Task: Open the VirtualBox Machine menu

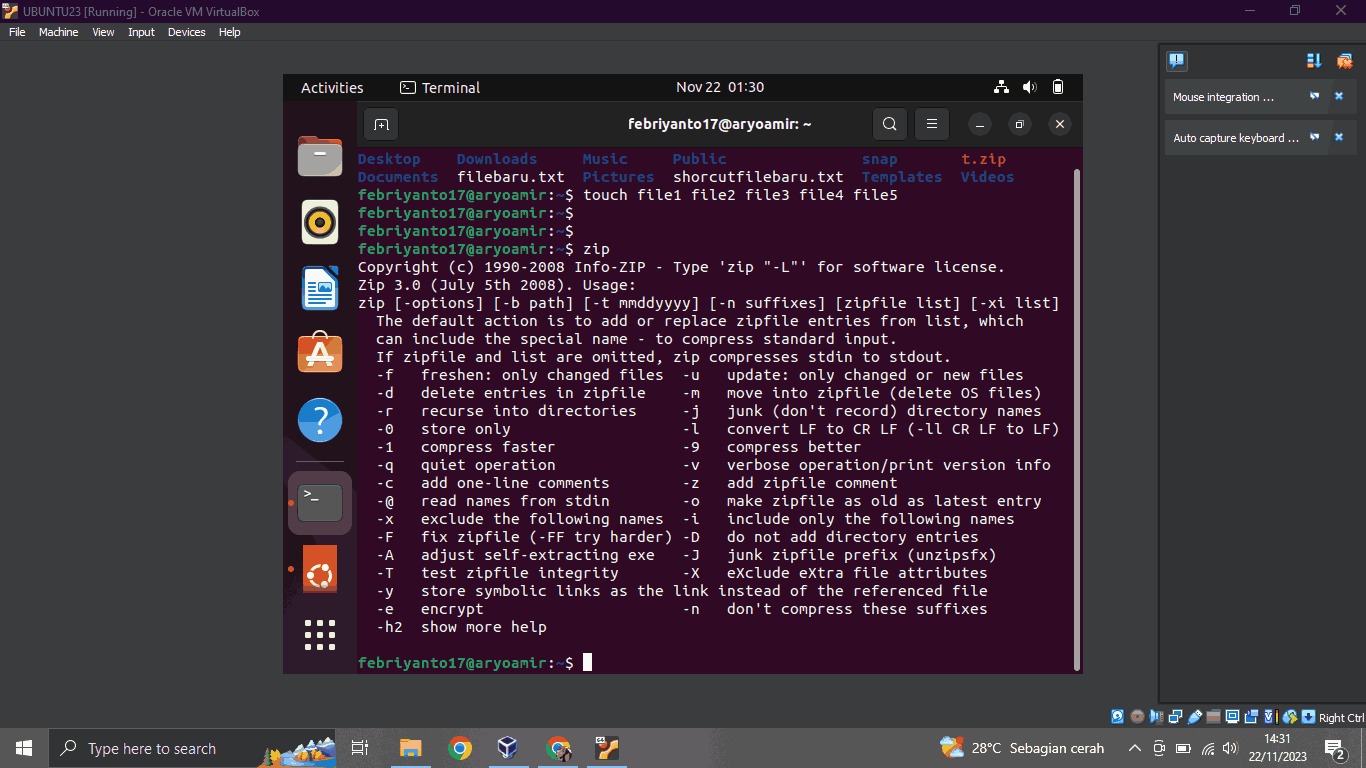Action: tap(58, 32)
